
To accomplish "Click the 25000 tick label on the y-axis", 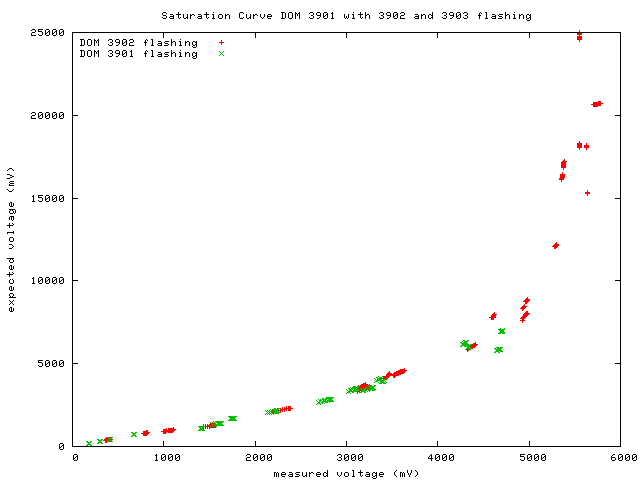I will coord(49,32).
